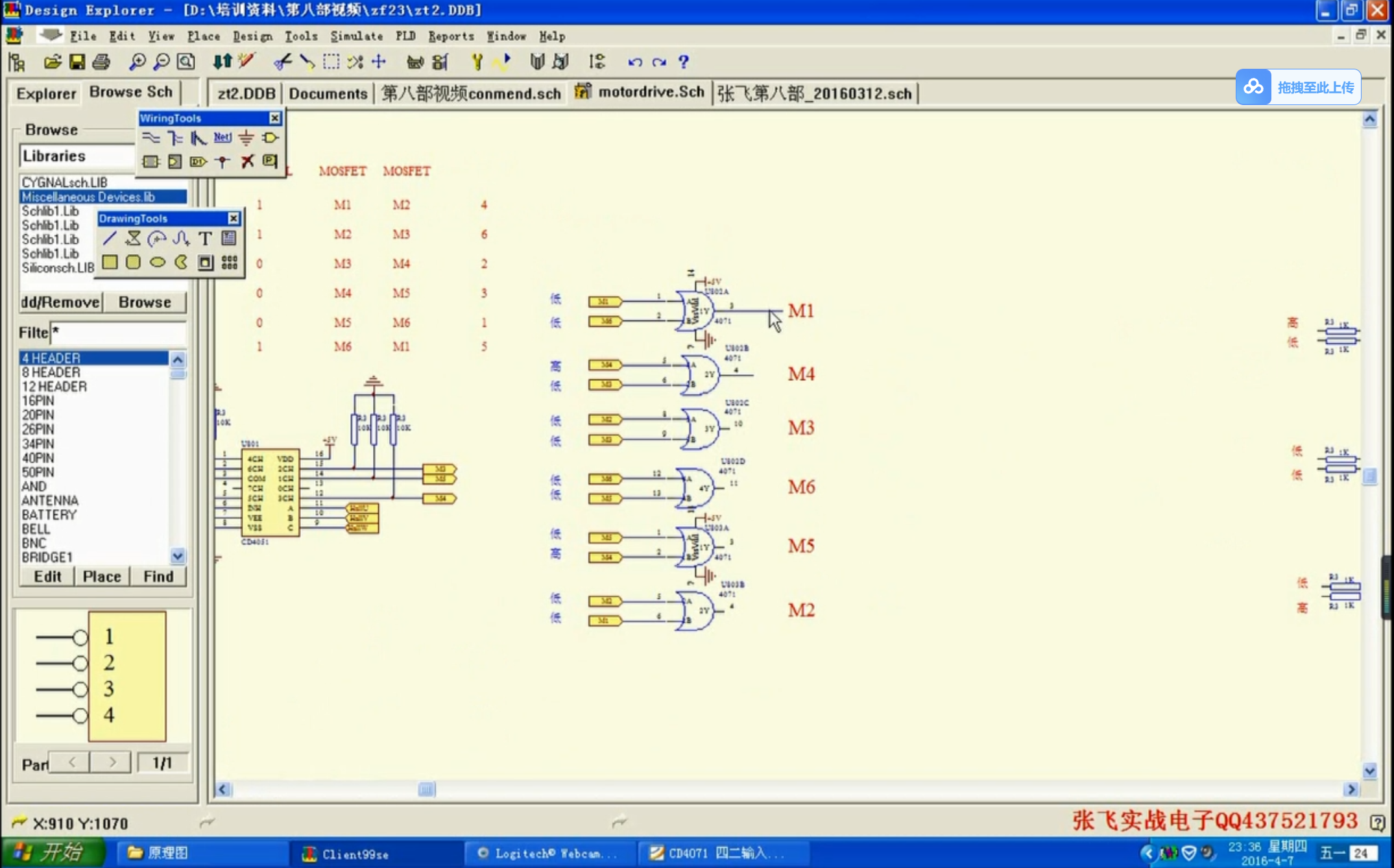
Task: Switch to the Documents tab
Action: point(328,93)
